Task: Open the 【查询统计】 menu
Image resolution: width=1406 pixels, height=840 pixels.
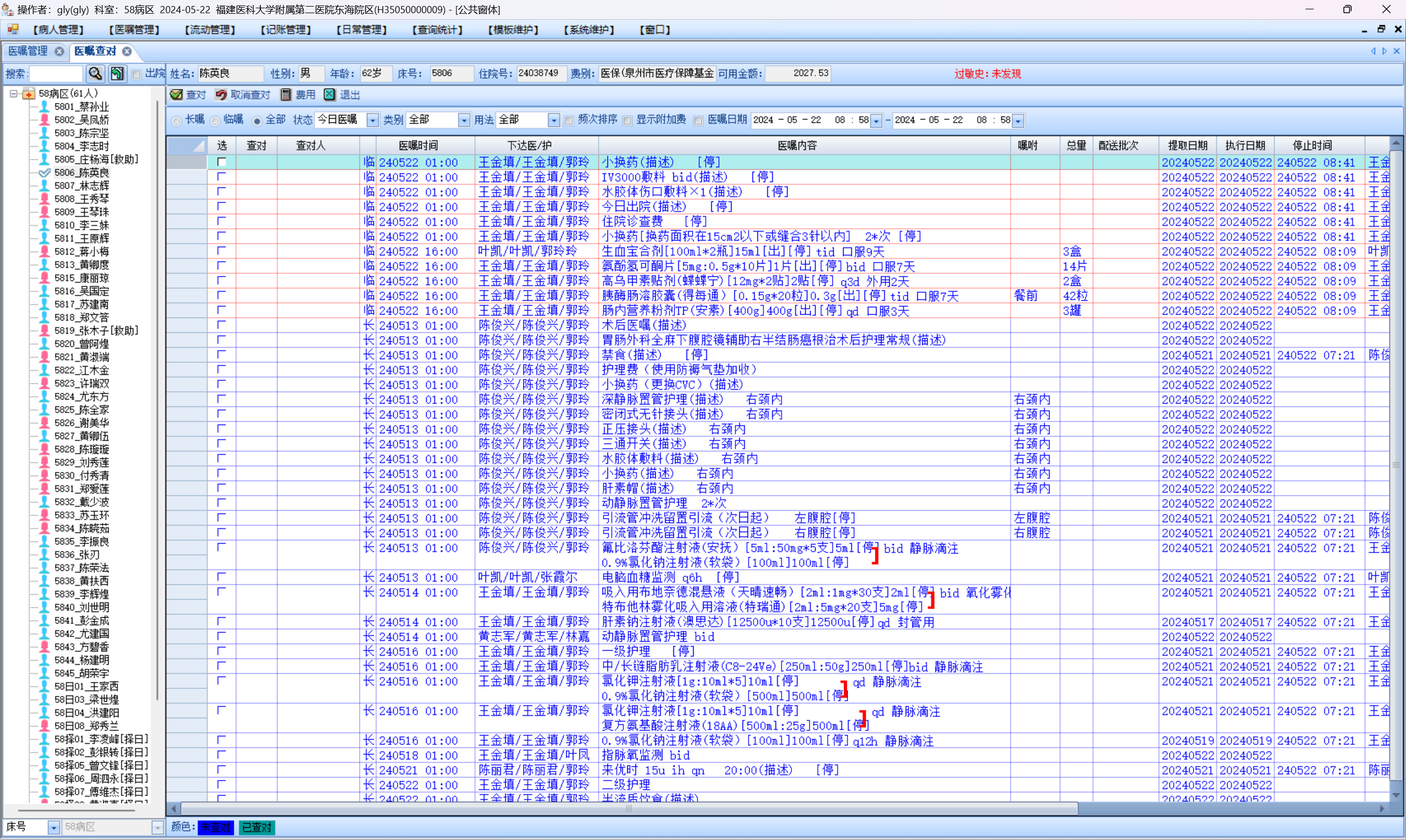Action: (437, 30)
